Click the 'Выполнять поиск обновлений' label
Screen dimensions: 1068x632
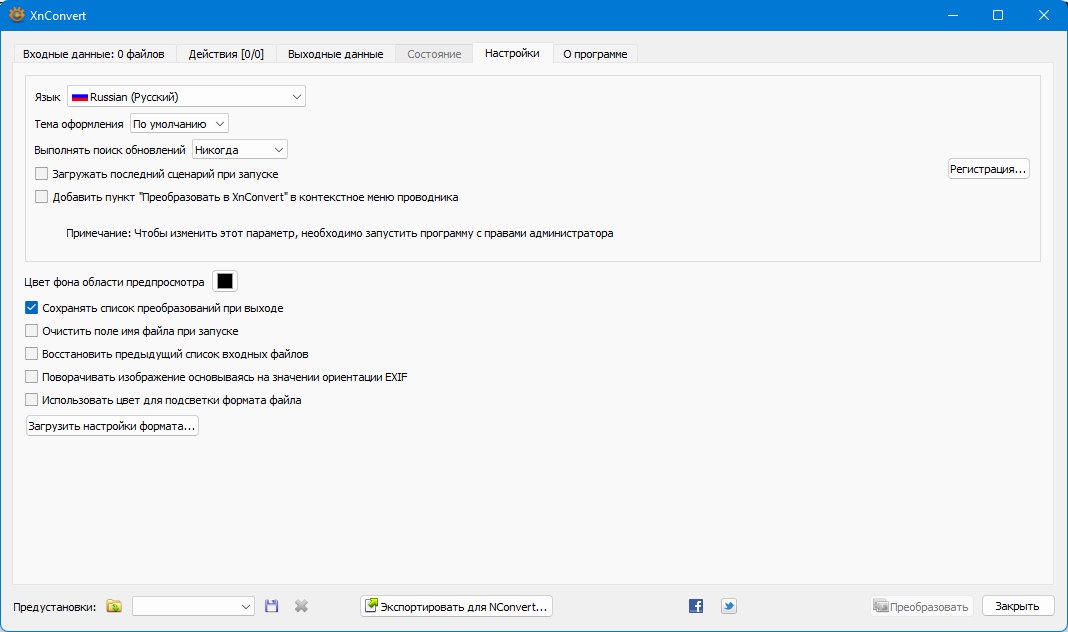pyautogui.click(x=110, y=150)
